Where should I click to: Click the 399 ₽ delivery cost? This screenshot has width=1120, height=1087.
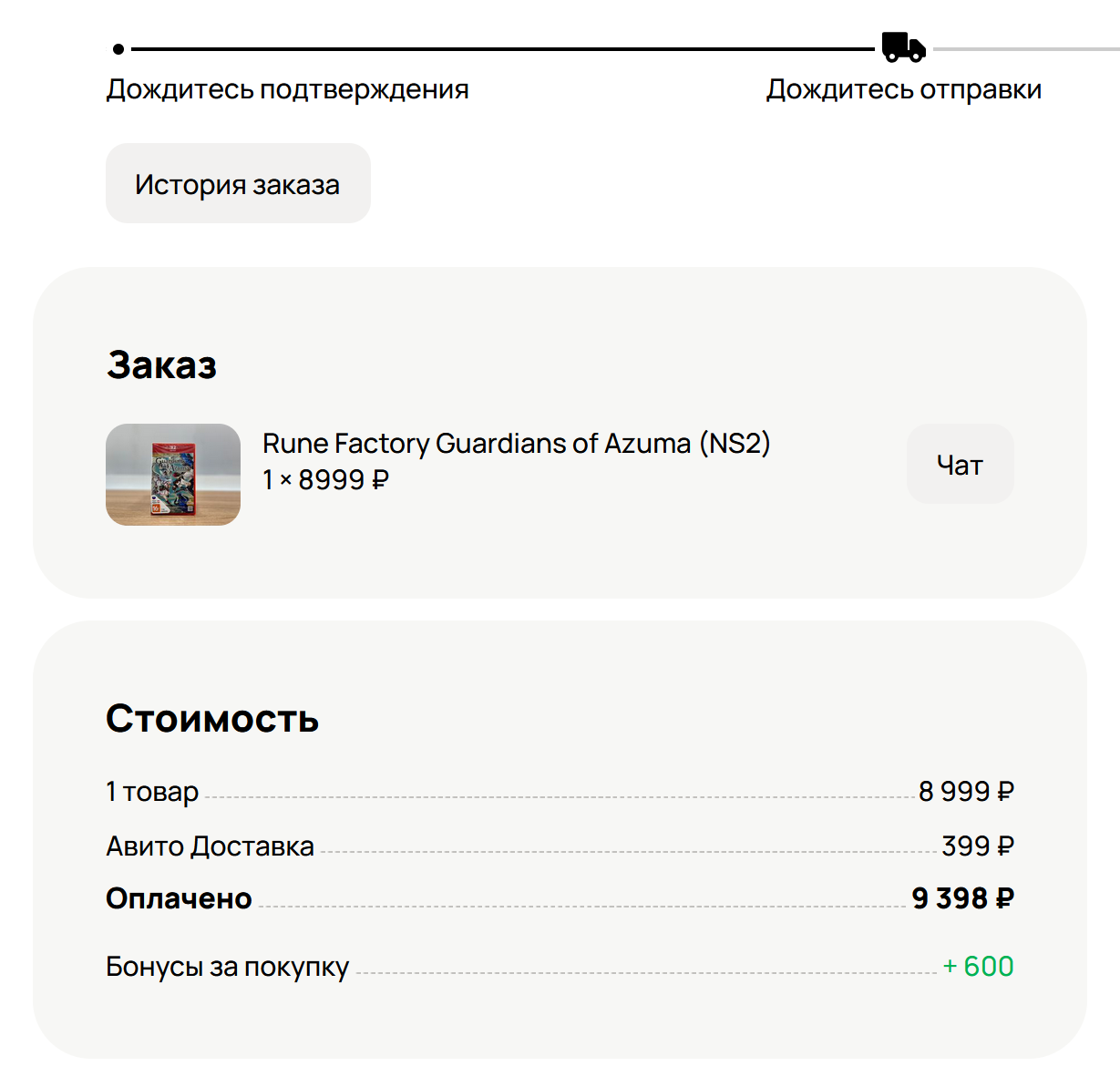tap(977, 846)
